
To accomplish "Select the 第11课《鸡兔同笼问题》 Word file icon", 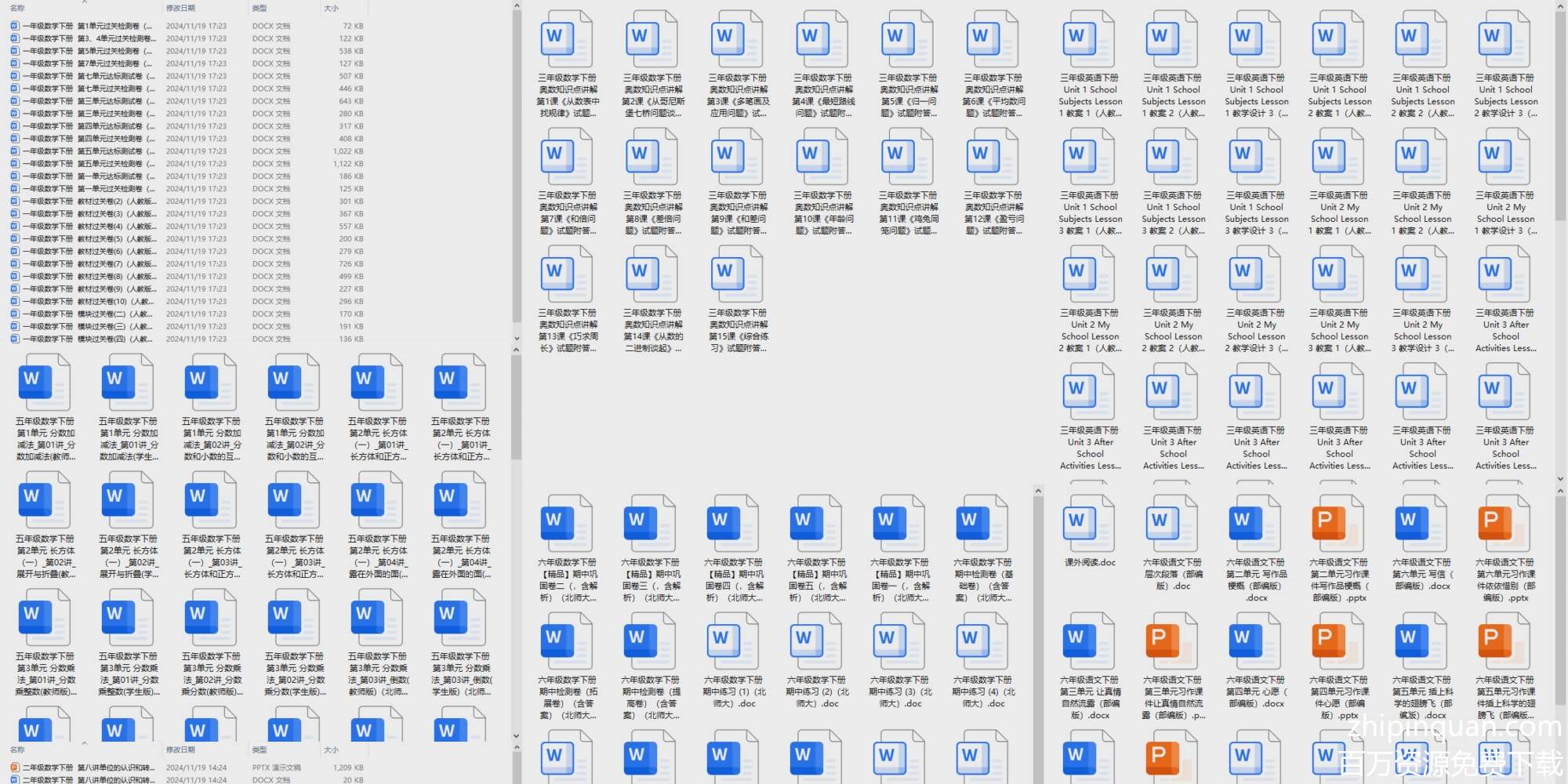I will [907, 157].
